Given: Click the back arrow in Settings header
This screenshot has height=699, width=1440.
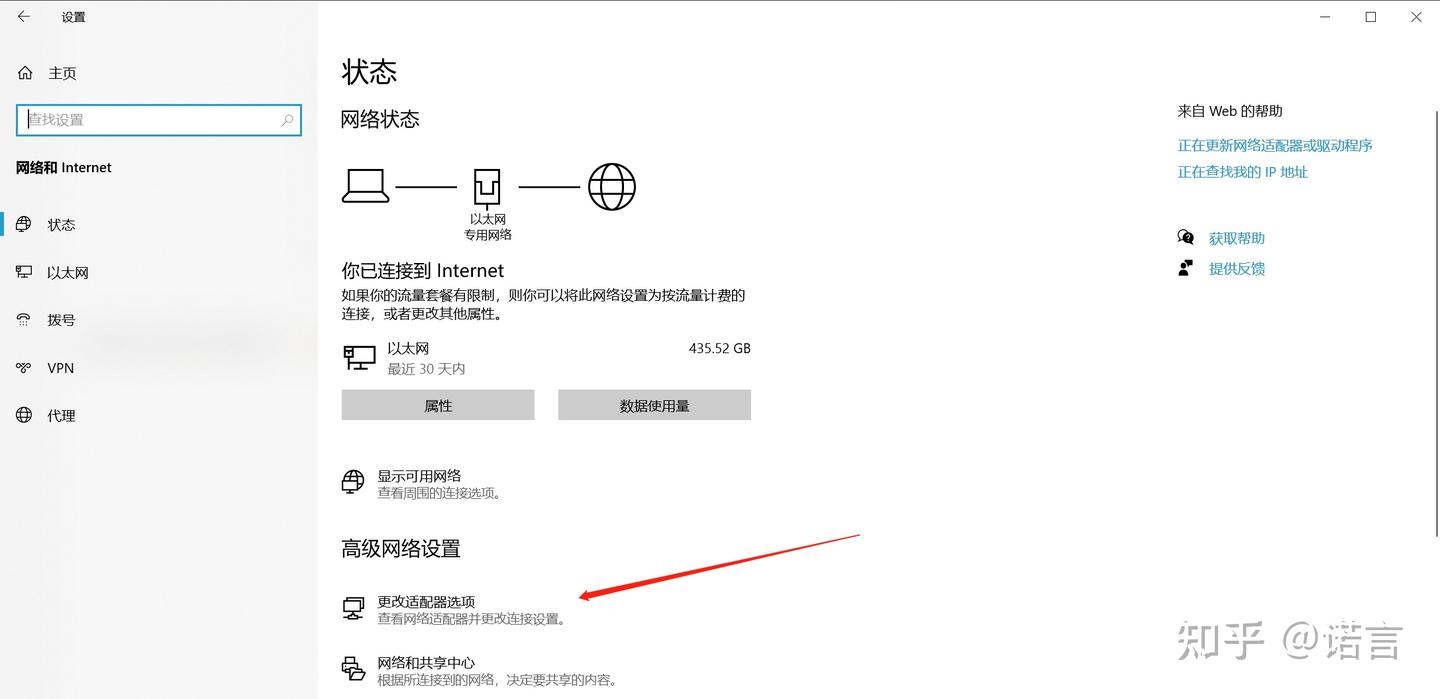Looking at the screenshot, I should pyautogui.click(x=24, y=17).
